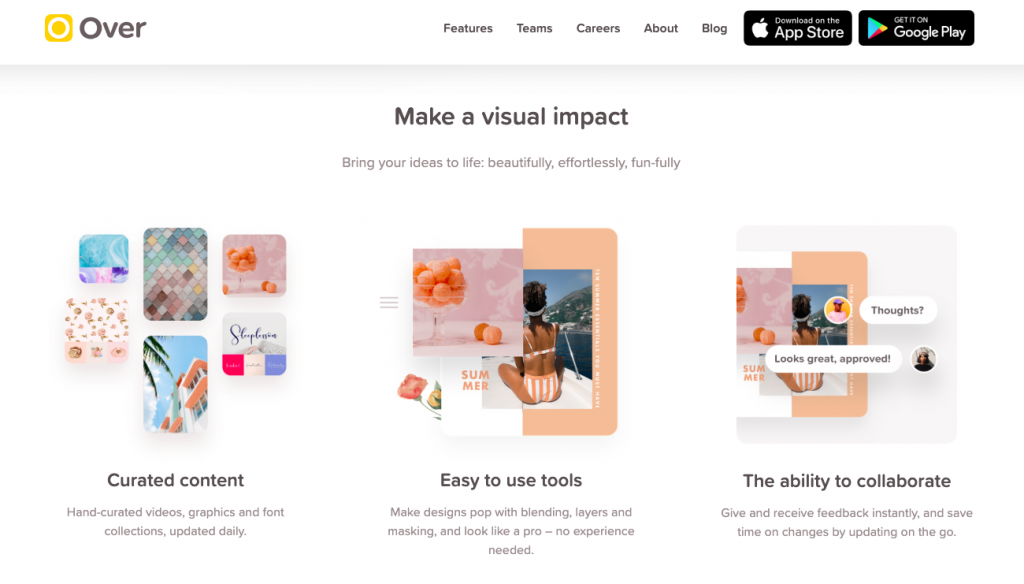Viewport: 1024px width, 584px height.
Task: Choose the orange fruit bowl thumbnail
Action: 254,265
